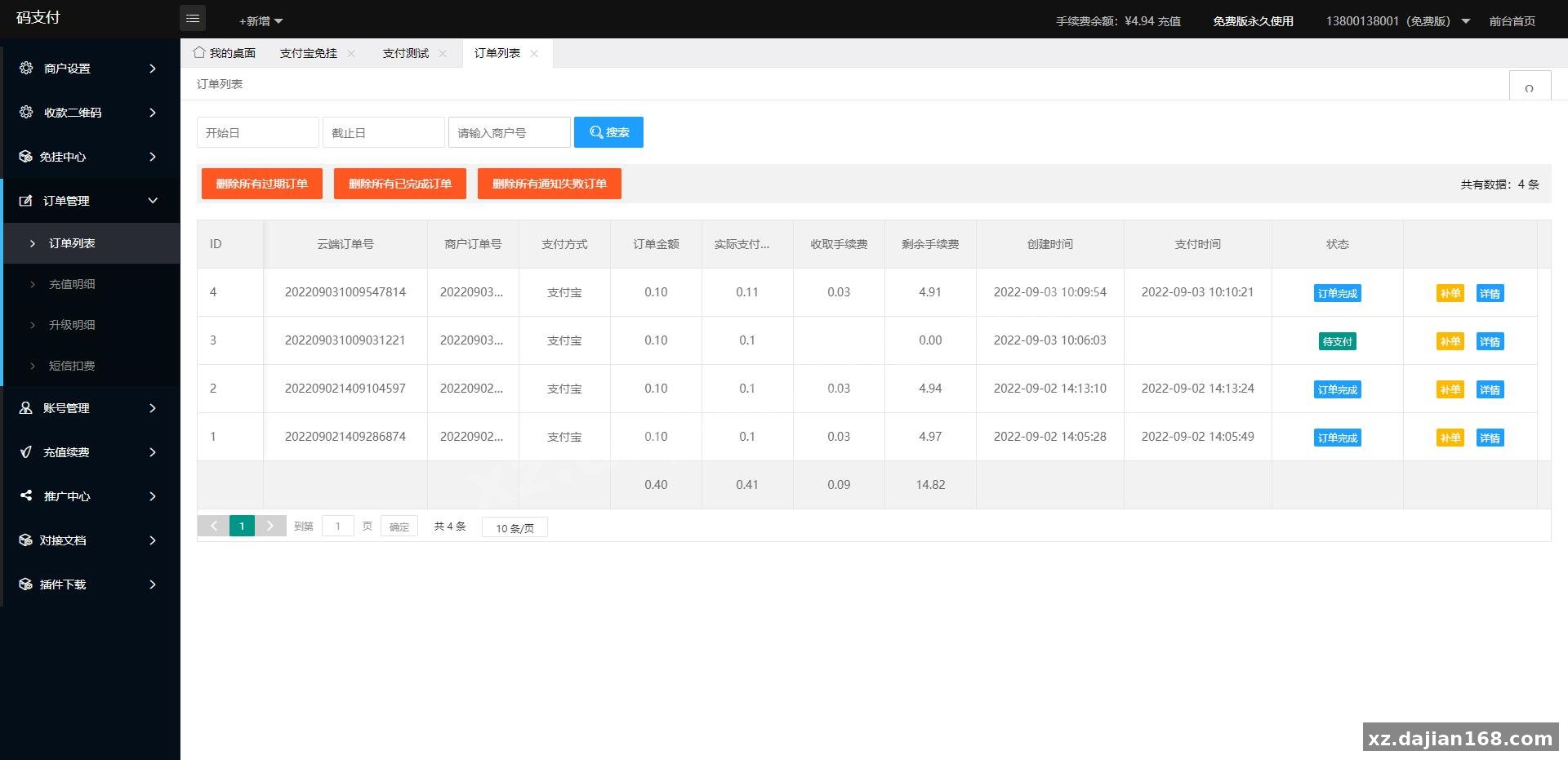Switch to 支付宝免挂 tab
Image resolution: width=1568 pixels, height=760 pixels.
coord(309,53)
